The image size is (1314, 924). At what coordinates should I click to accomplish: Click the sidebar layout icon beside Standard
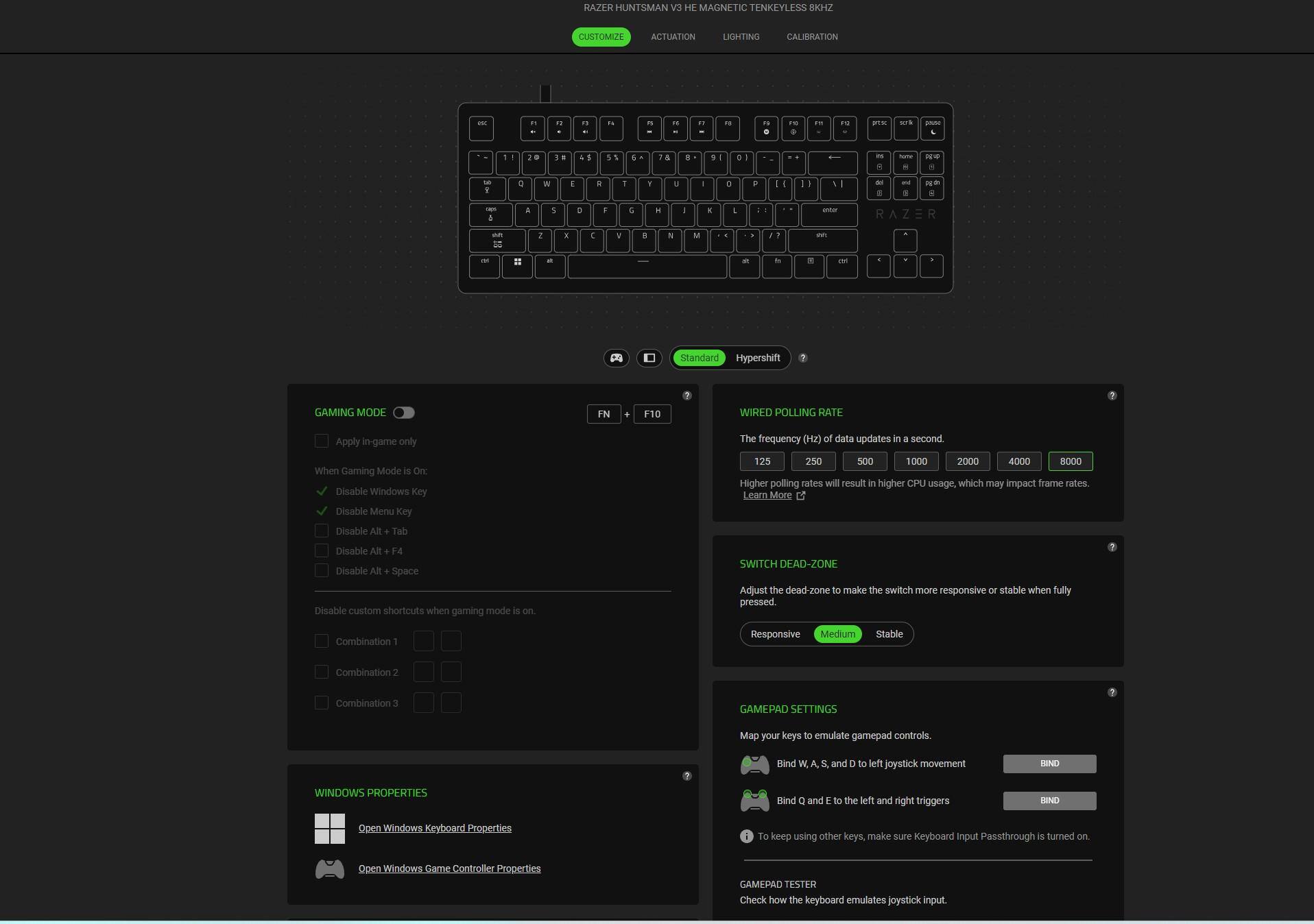[x=649, y=358]
